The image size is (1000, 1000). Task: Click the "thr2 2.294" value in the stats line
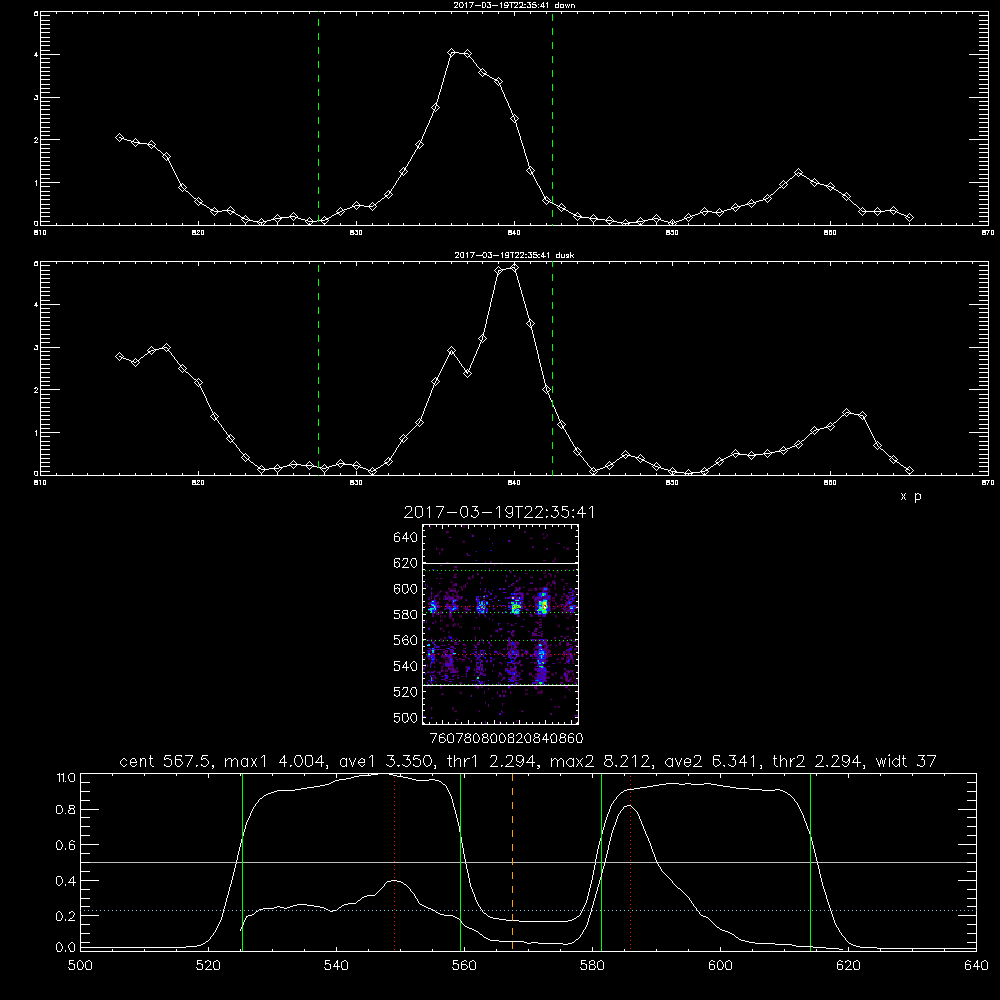[816, 761]
